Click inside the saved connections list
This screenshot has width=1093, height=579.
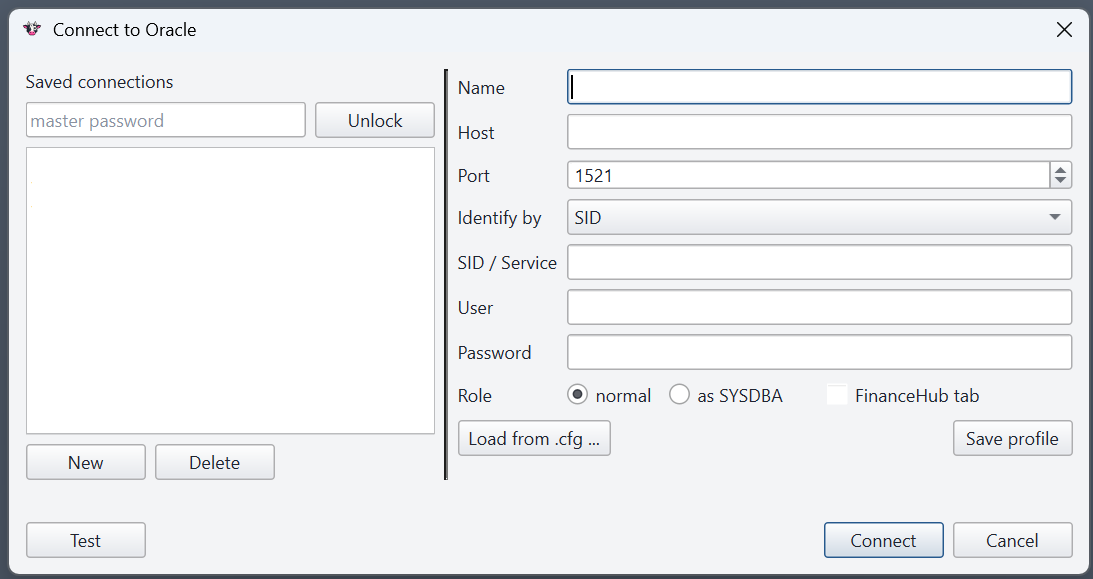[231, 291]
